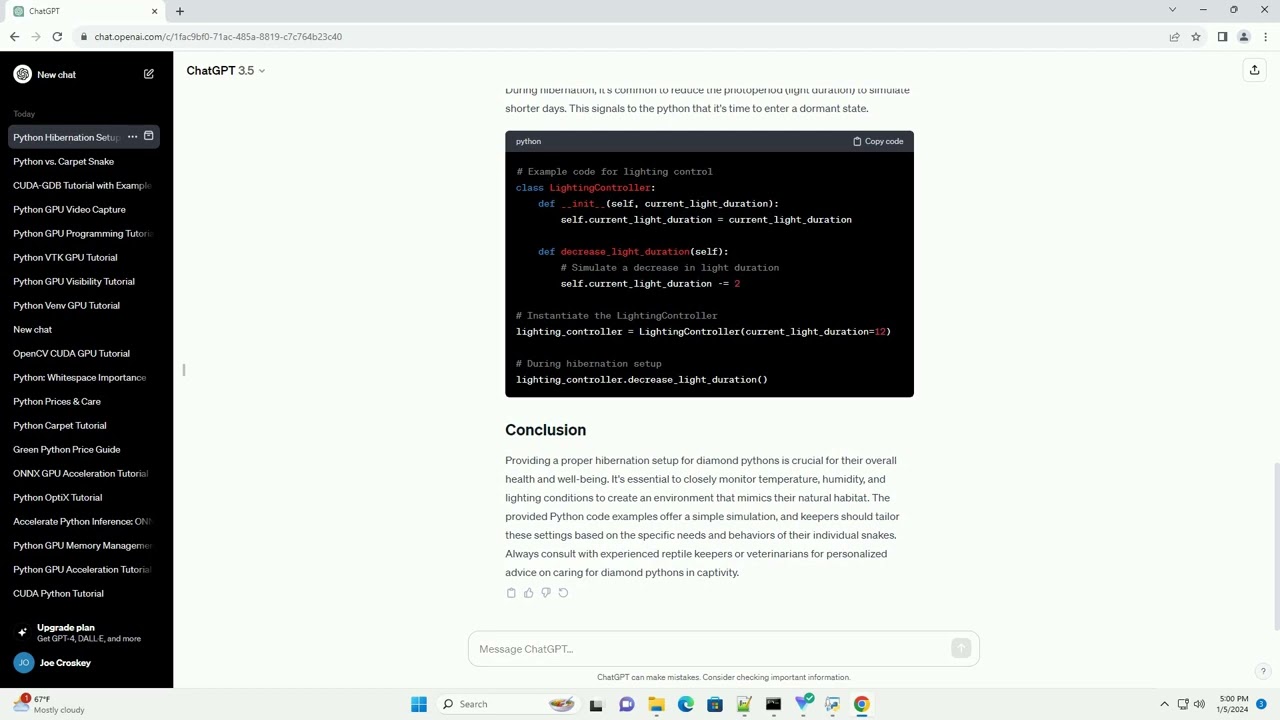Open Python vs. Carpet Snake chat
This screenshot has height=720, width=1280.
(x=84, y=161)
